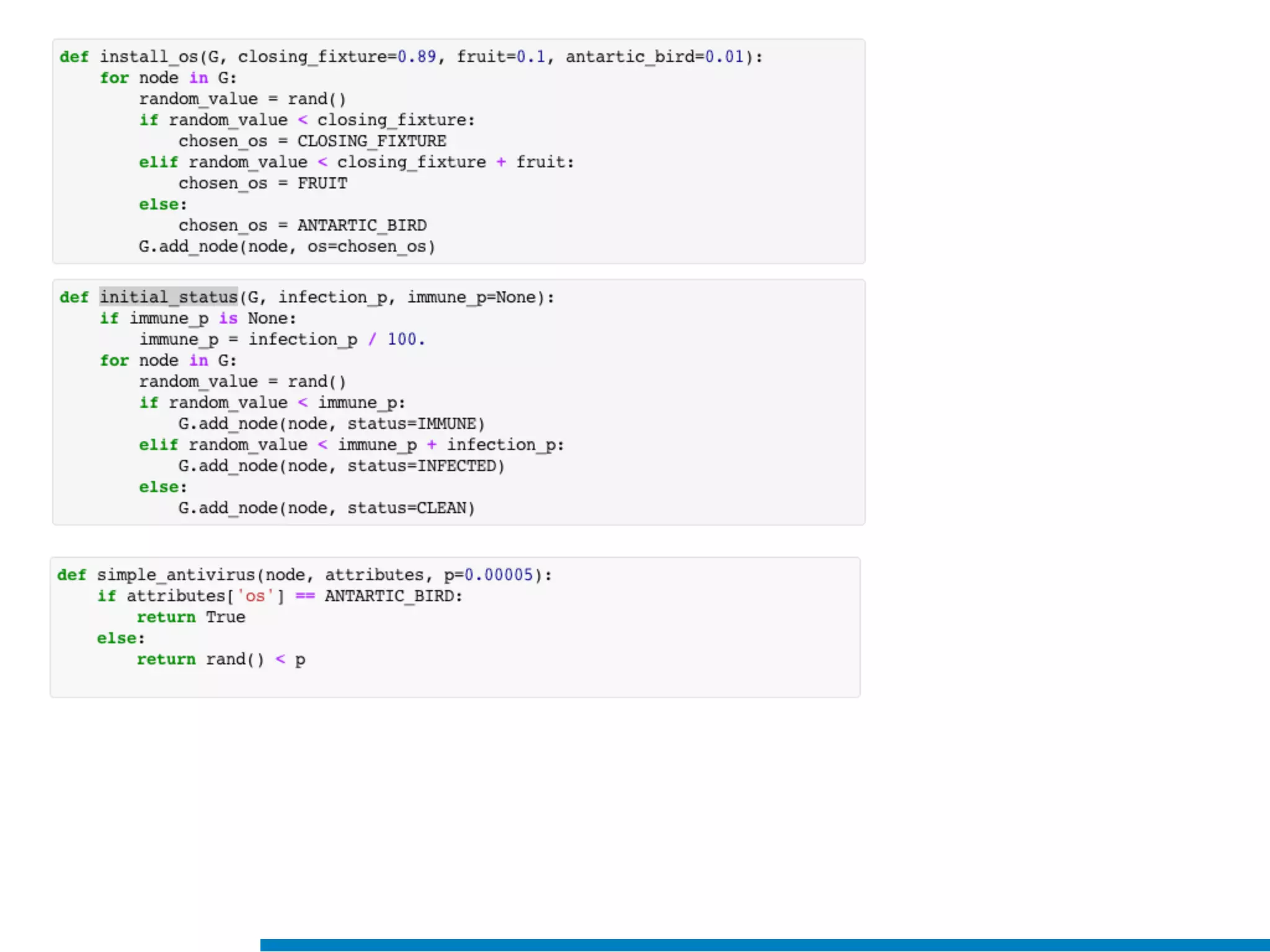Click the immune_p=None parameter
The width and height of the screenshot is (1270, 952).
(x=471, y=297)
